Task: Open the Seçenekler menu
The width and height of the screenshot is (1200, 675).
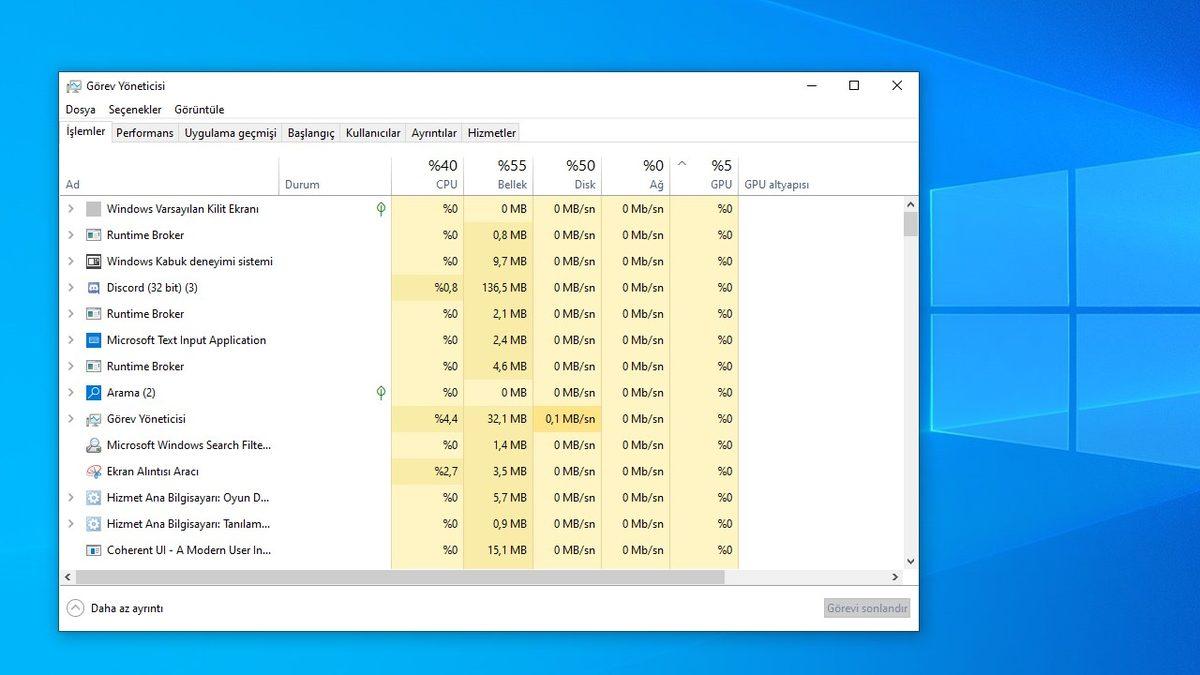Action: (135, 109)
